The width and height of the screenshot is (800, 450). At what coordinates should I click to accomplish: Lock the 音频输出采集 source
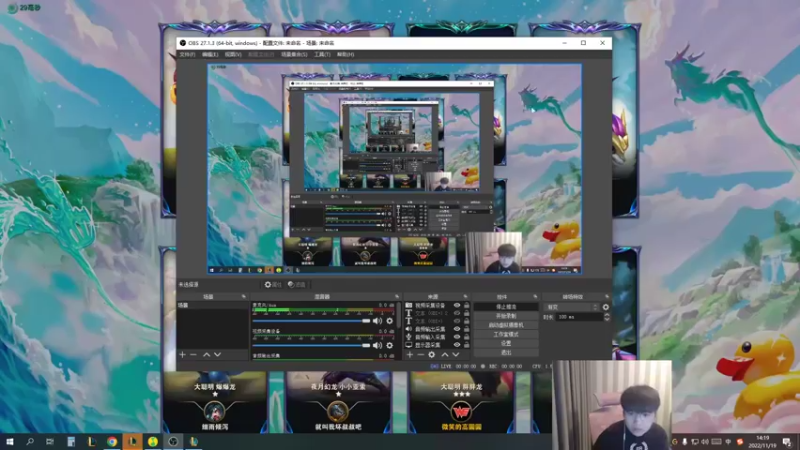coord(466,329)
